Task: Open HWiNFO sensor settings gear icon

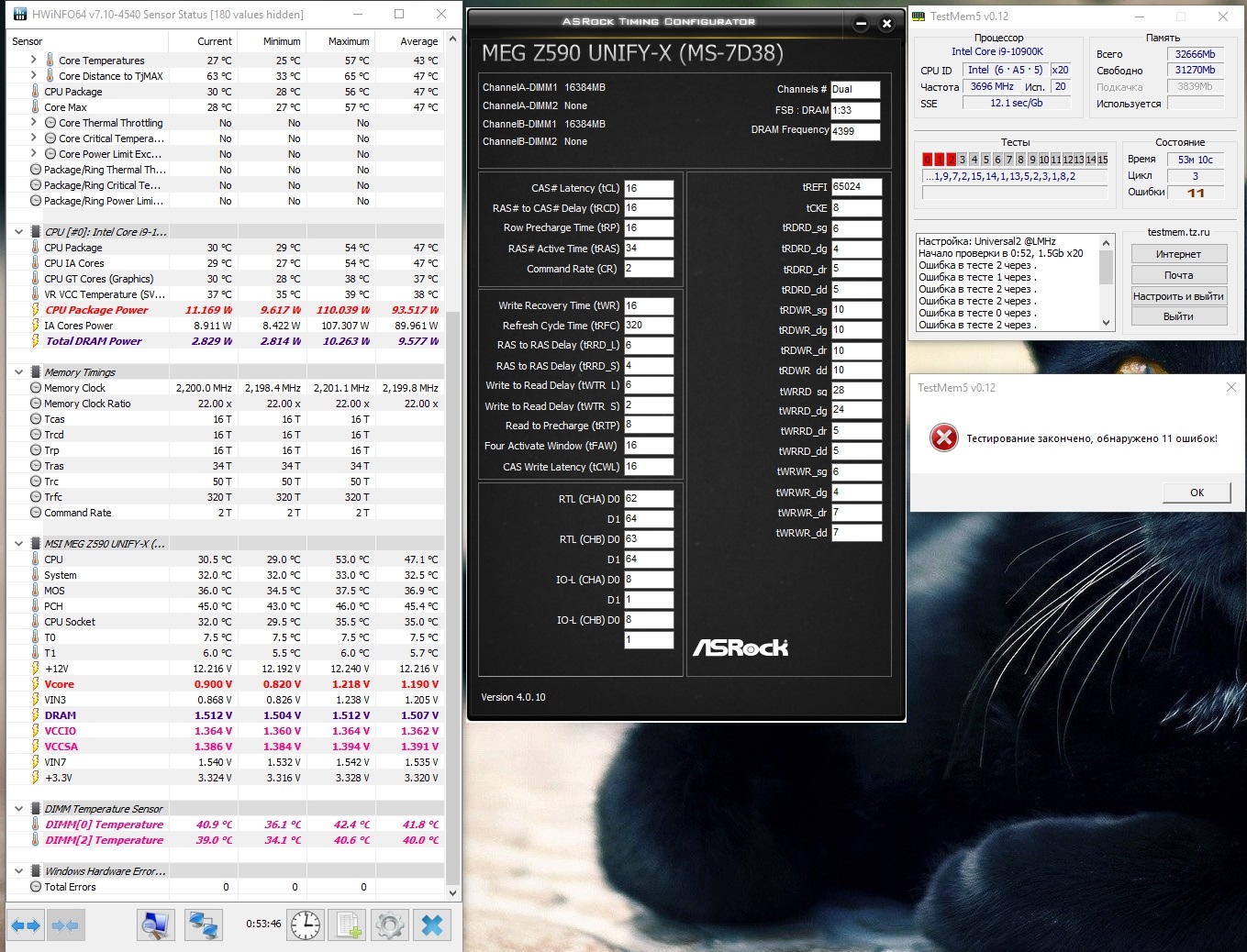Action: [390, 925]
